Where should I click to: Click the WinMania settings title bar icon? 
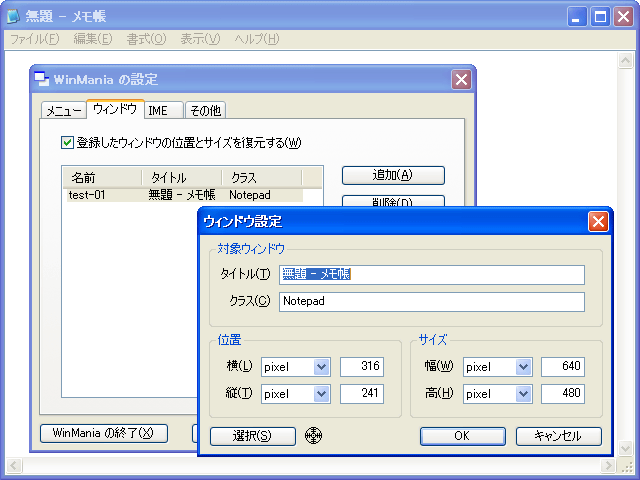(42, 79)
